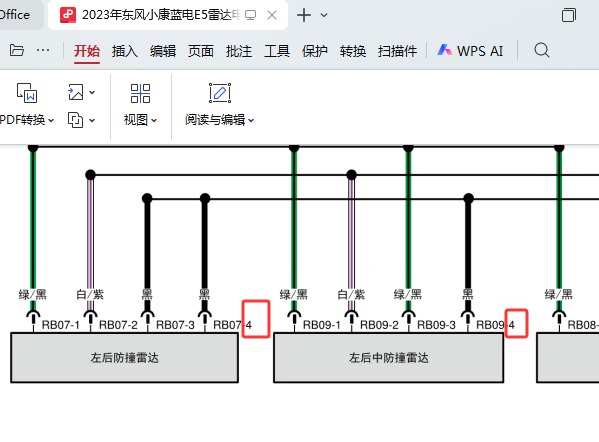Add a new tab with plus button

304,15
